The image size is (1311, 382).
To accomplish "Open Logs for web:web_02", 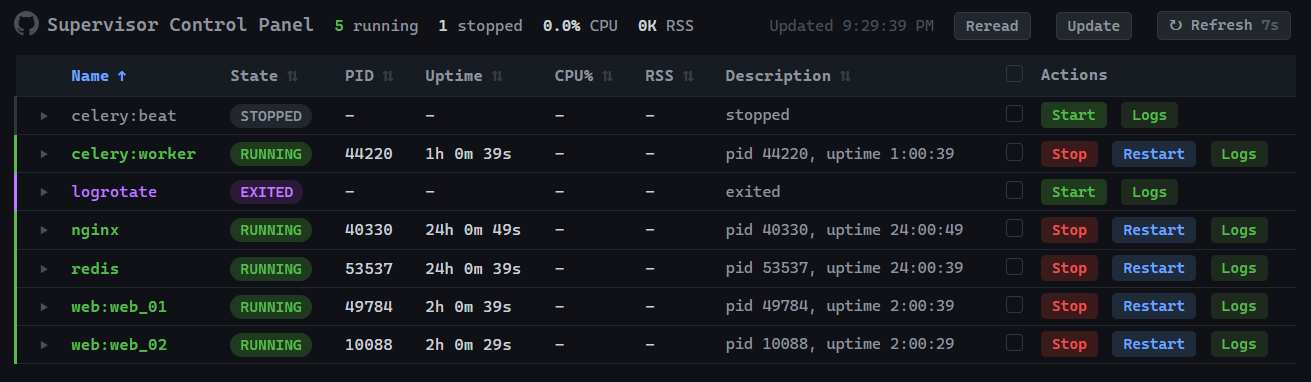I will pyautogui.click(x=1238, y=345).
